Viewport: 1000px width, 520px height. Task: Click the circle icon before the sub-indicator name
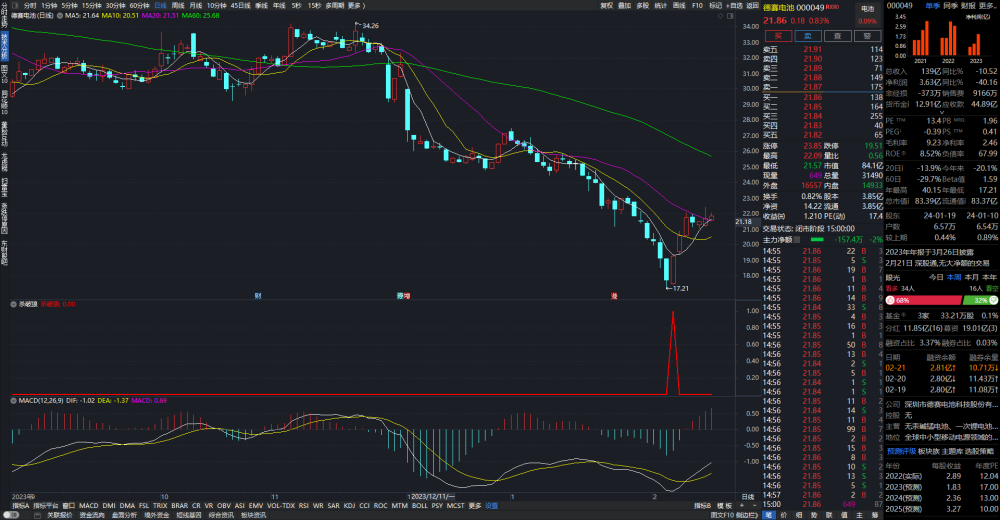13,304
